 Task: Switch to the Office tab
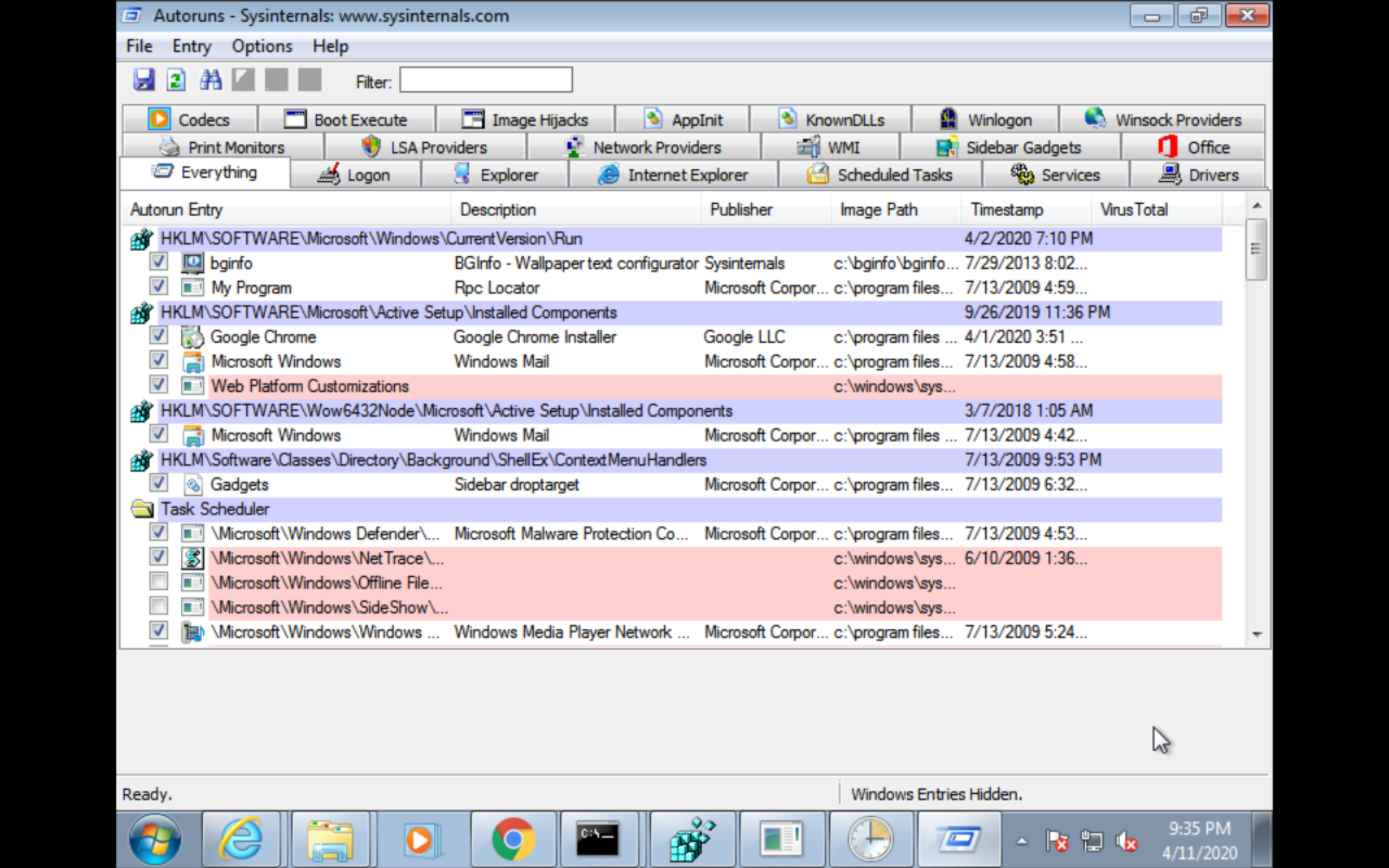[1193, 147]
